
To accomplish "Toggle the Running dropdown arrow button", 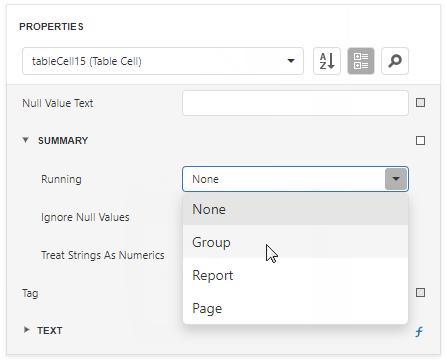I will click(396, 179).
